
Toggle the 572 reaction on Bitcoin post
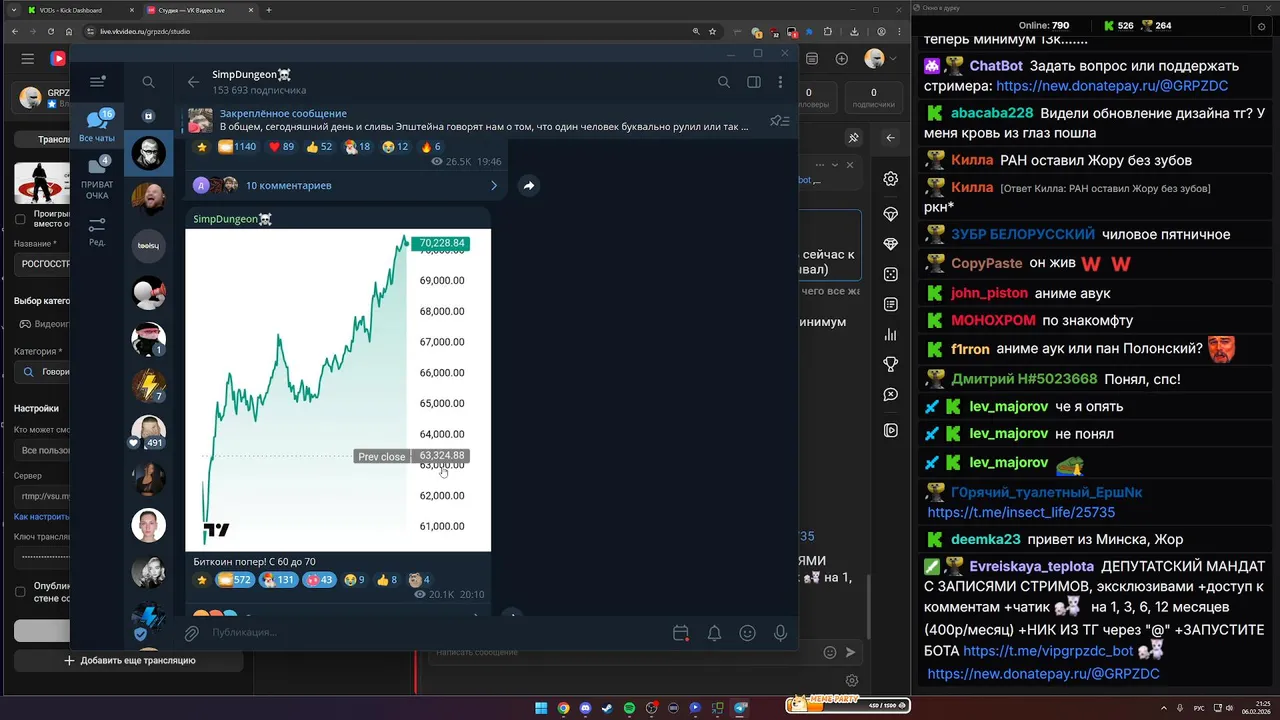[235, 580]
